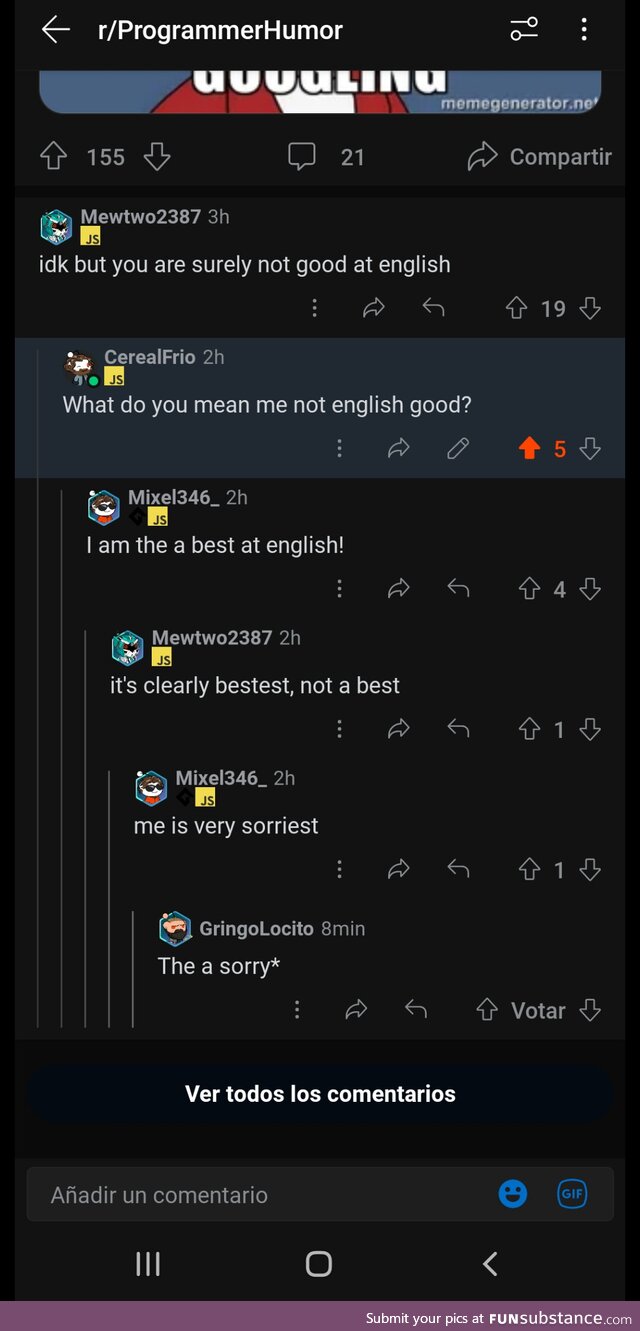The height and width of the screenshot is (1331, 640).
Task: Tap 'Votar' to upvote GringoLocito's comment
Action: point(539,1010)
